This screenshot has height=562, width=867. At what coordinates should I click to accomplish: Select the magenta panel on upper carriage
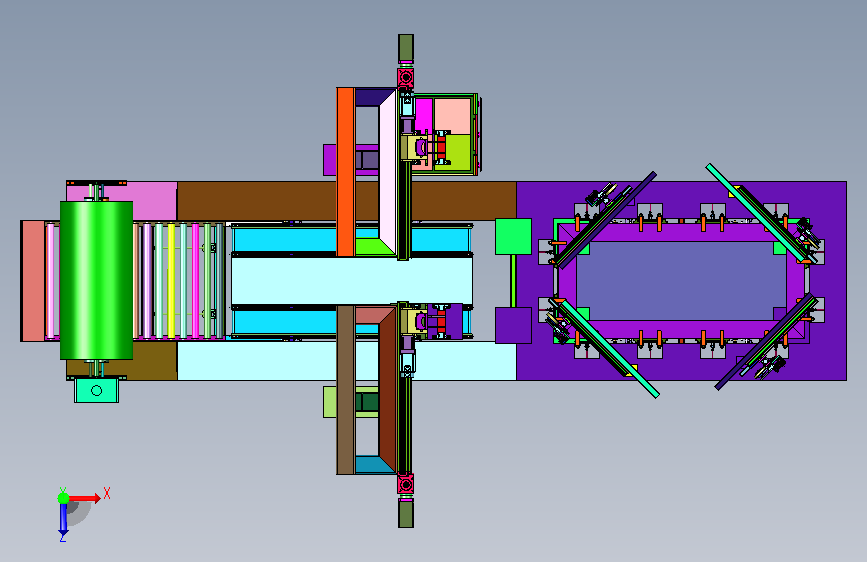pos(423,115)
